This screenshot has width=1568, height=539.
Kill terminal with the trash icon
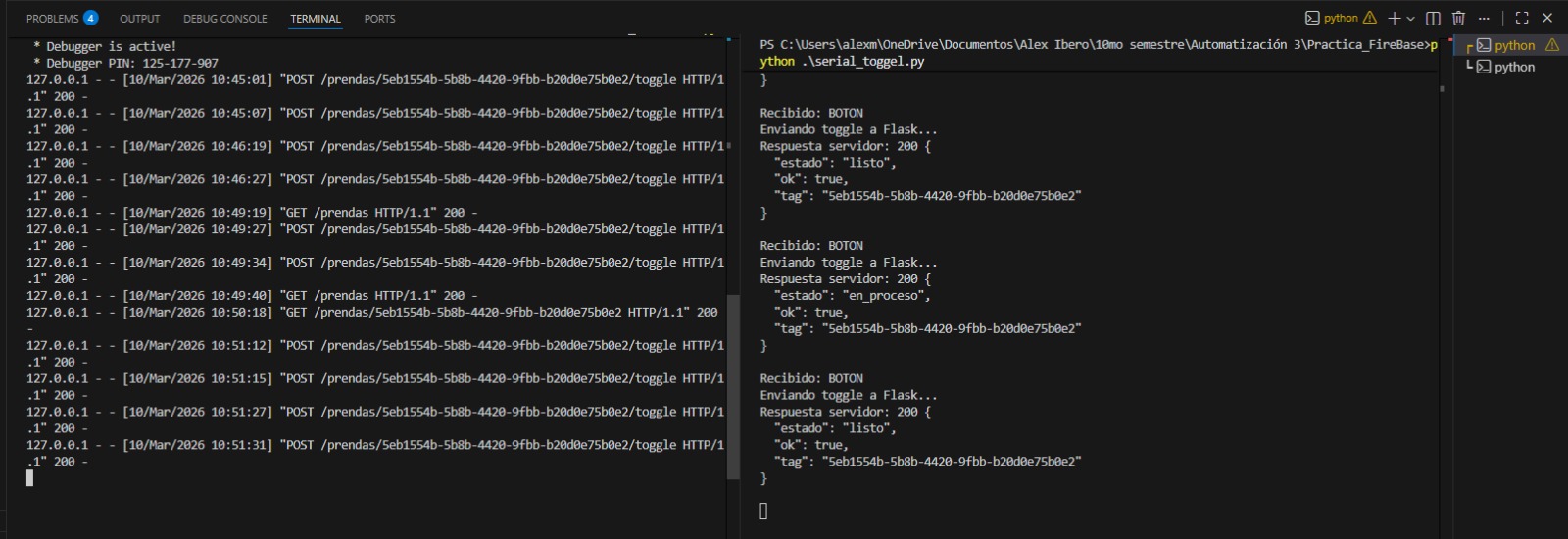[x=1458, y=18]
